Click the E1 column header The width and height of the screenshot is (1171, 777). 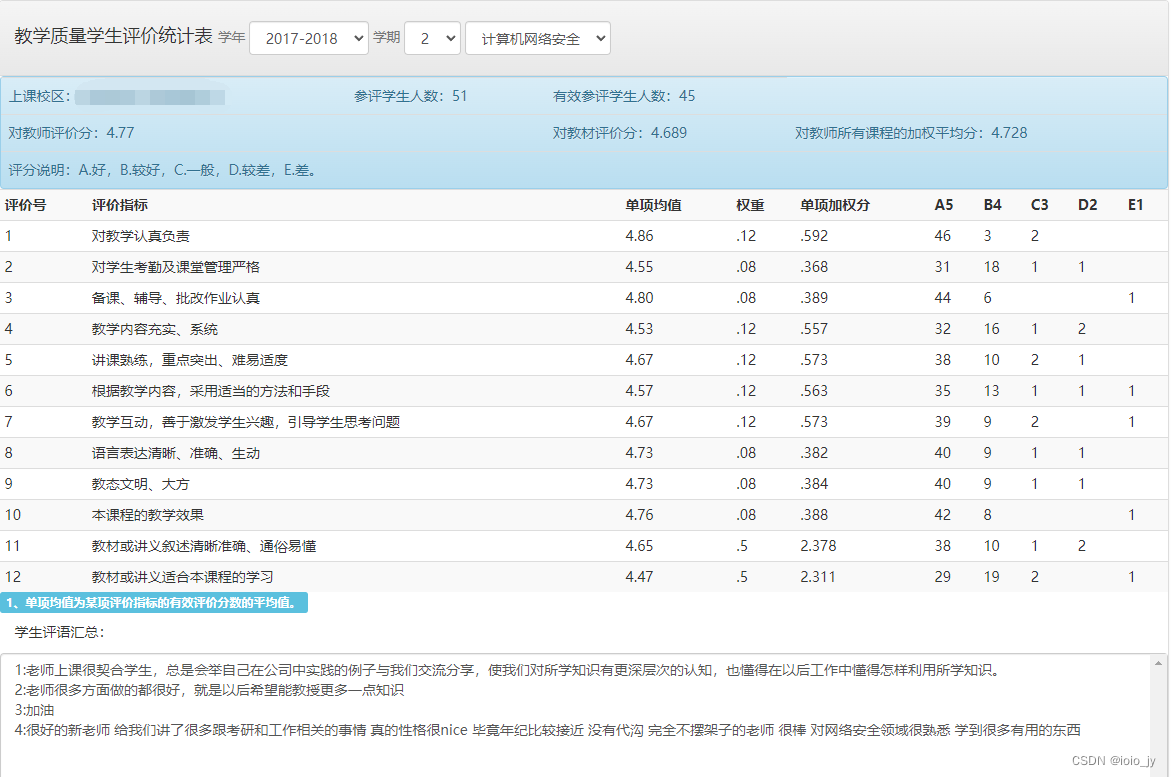click(1135, 205)
